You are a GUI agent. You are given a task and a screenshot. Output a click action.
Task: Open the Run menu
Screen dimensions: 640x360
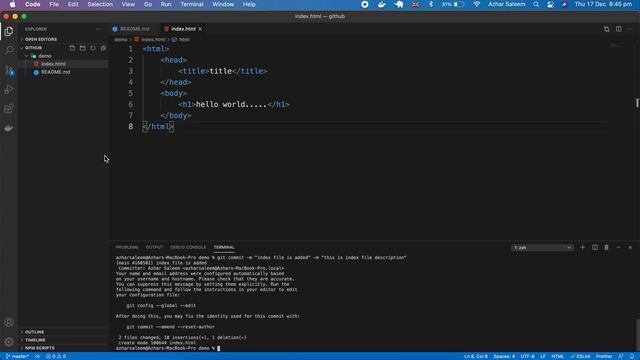point(166,4)
